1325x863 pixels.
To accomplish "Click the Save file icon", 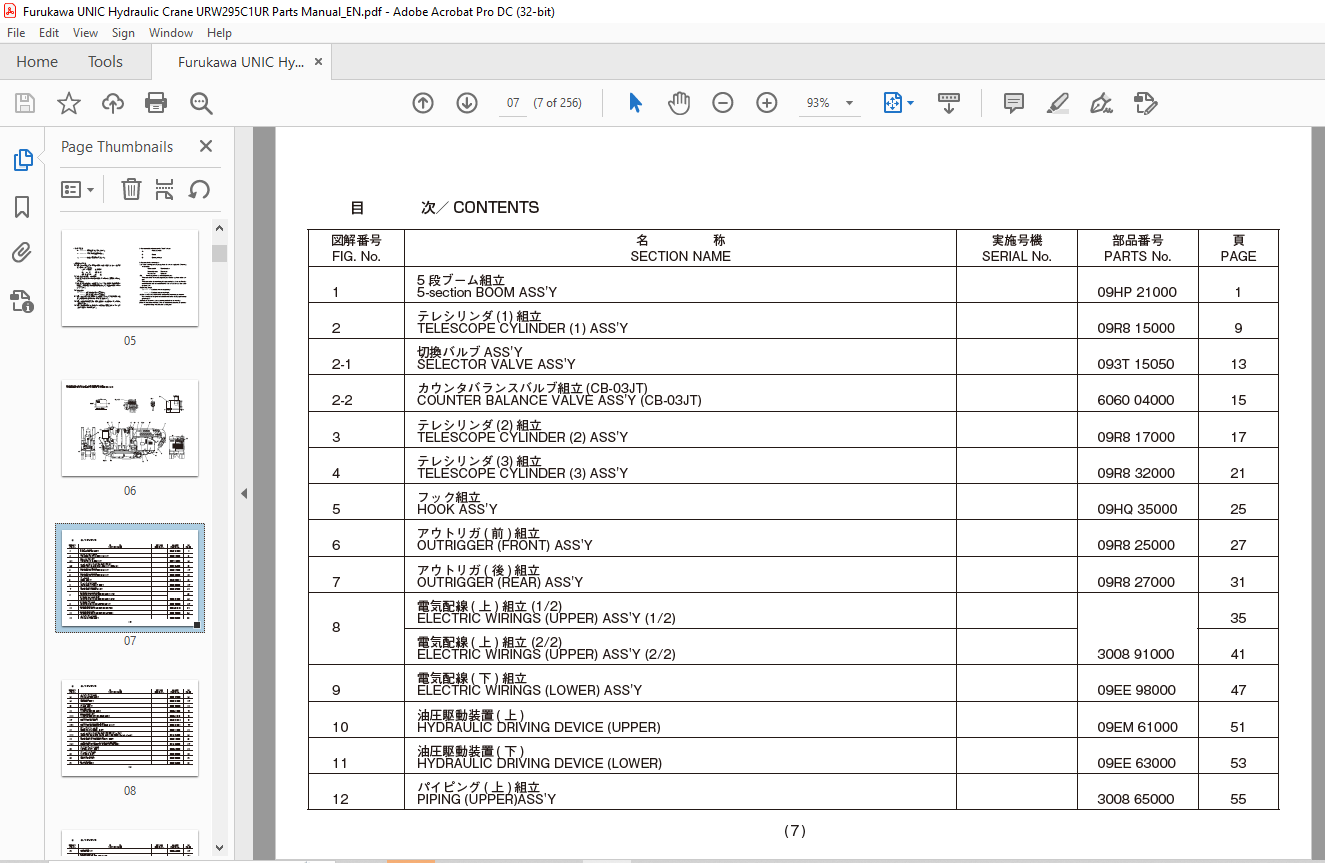I will (25, 103).
